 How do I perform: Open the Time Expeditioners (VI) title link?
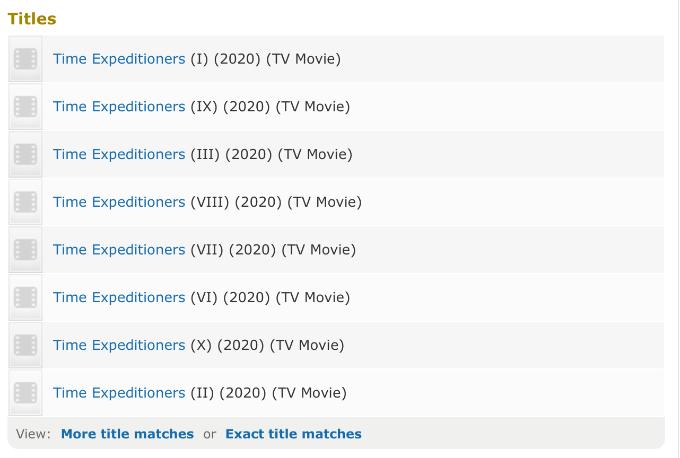[119, 298]
